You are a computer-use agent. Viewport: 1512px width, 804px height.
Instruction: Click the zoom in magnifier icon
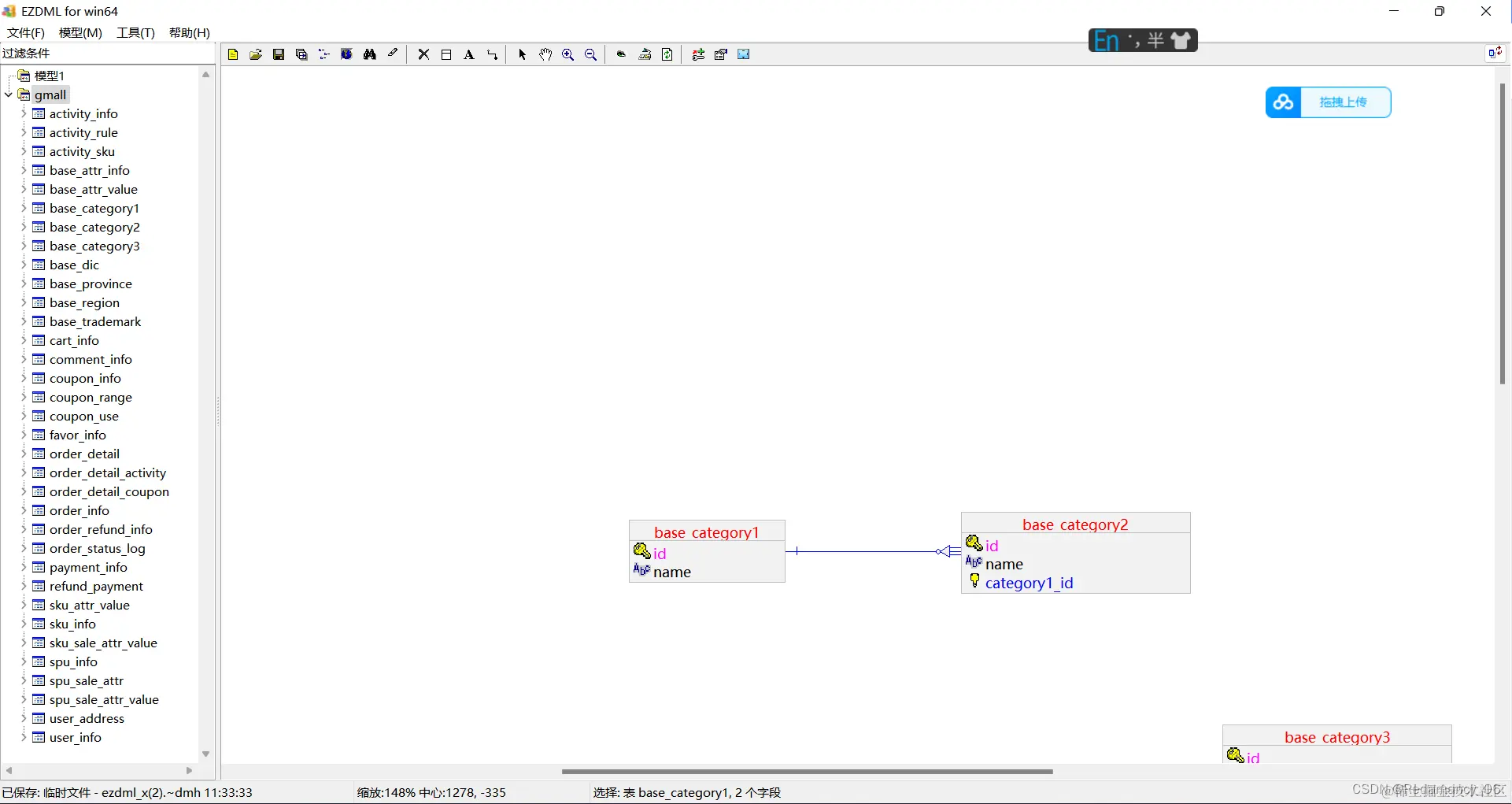pos(568,54)
